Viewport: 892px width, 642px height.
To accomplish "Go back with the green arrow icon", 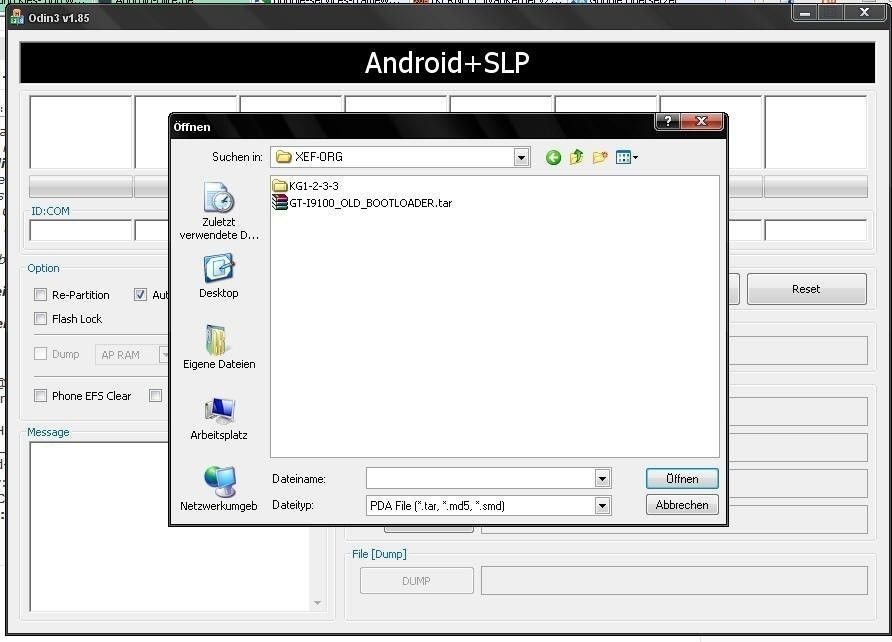I will click(553, 158).
